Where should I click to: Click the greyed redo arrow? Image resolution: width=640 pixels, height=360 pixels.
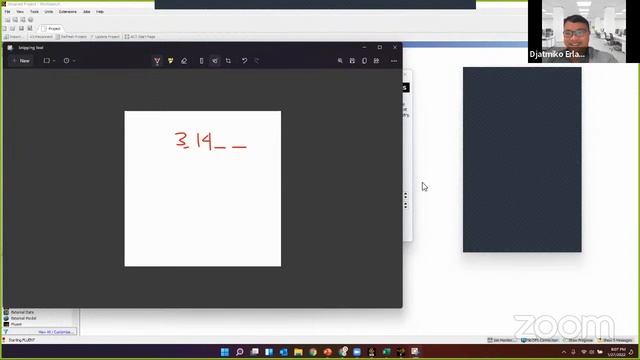(257, 61)
